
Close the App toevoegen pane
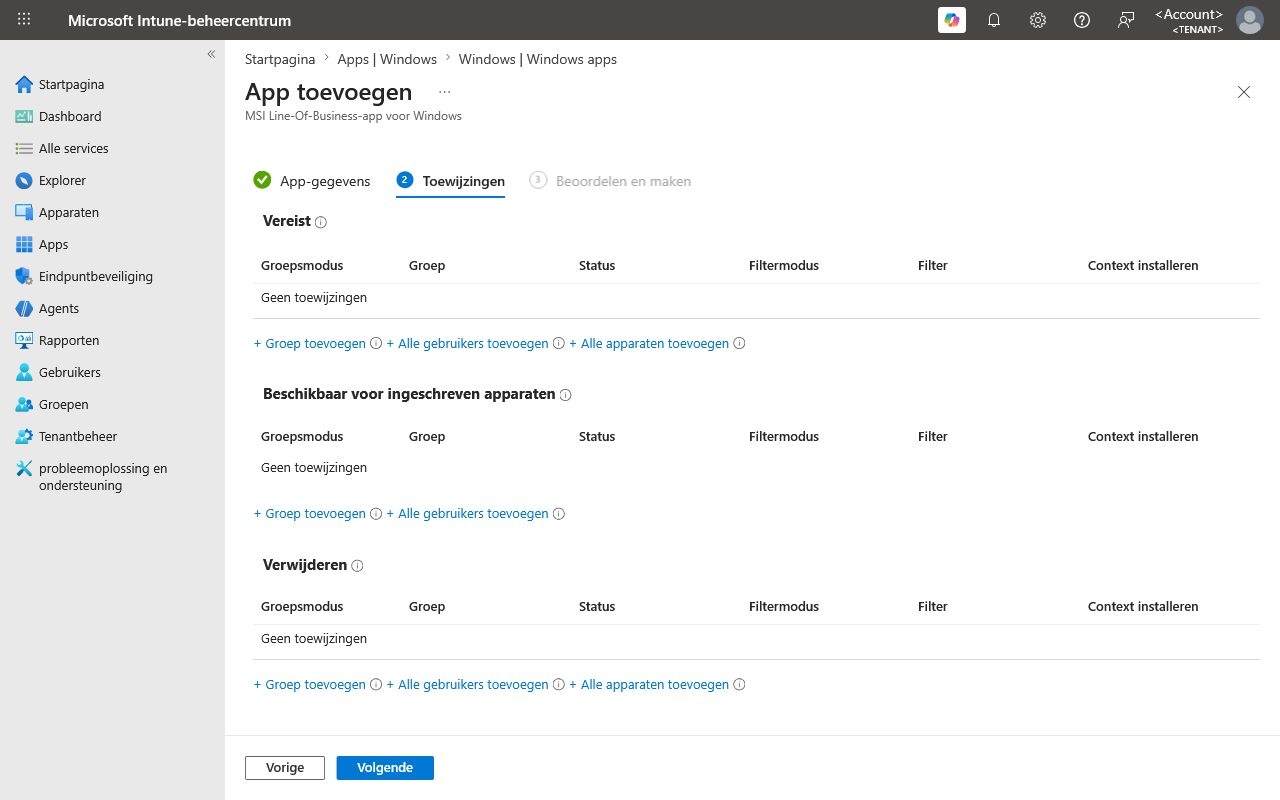[1244, 92]
